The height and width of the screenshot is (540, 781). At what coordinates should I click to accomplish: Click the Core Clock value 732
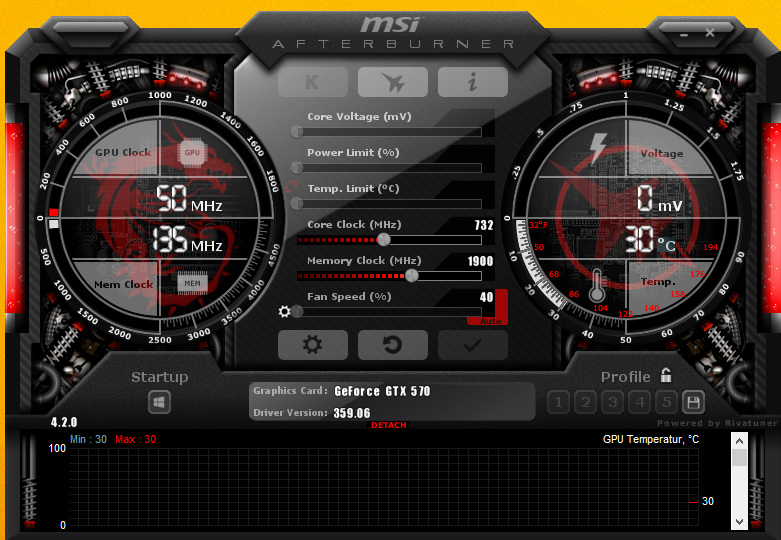pyautogui.click(x=484, y=225)
